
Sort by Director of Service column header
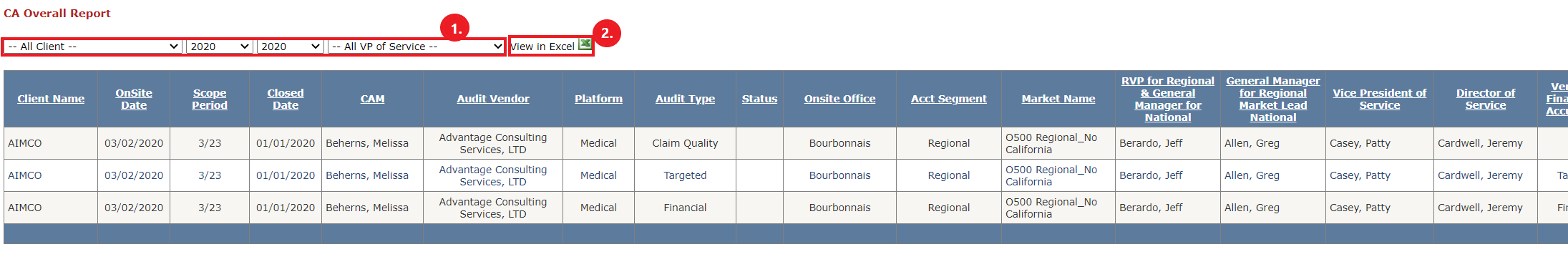(x=1485, y=99)
